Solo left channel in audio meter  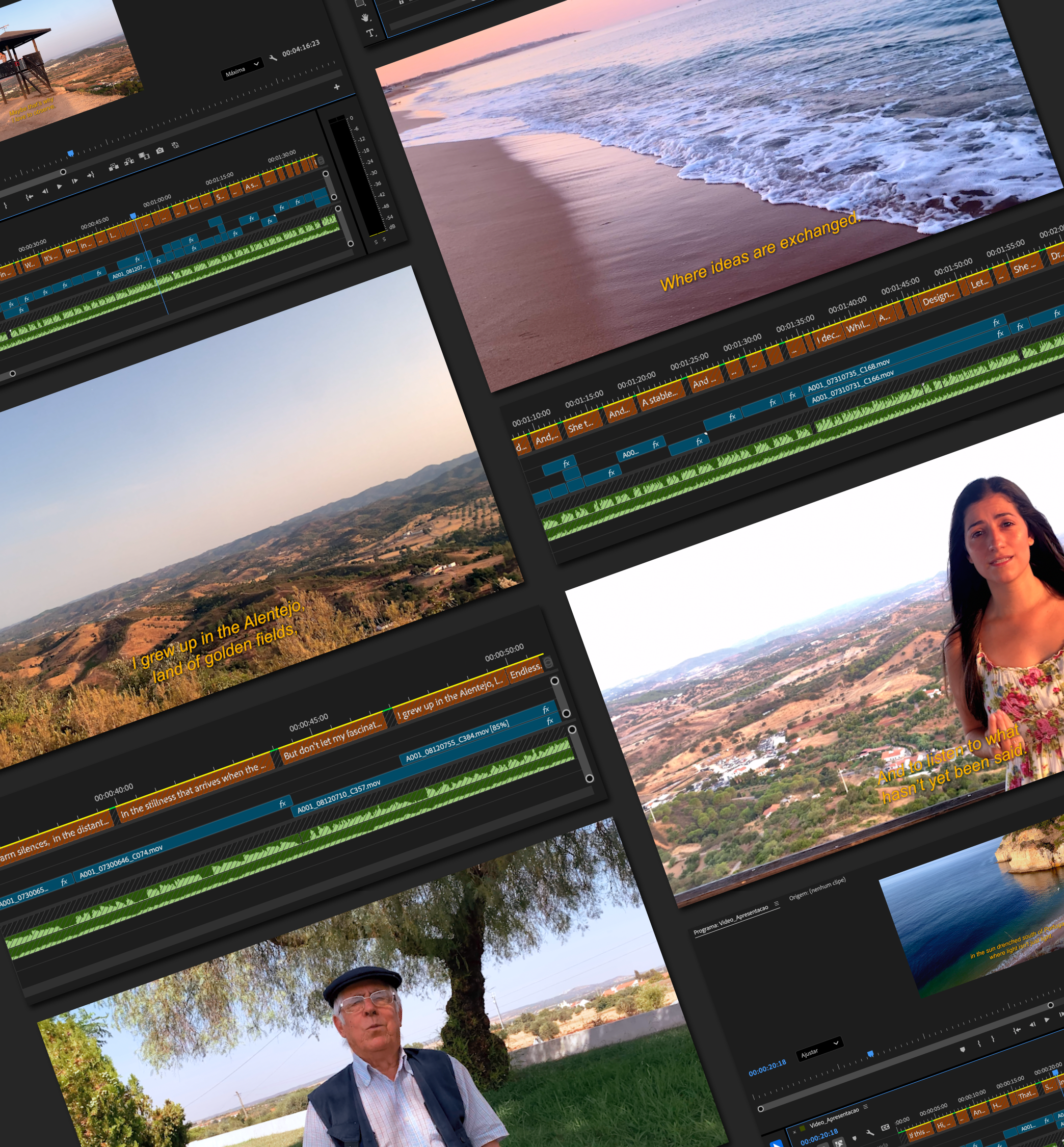pyautogui.click(x=376, y=242)
